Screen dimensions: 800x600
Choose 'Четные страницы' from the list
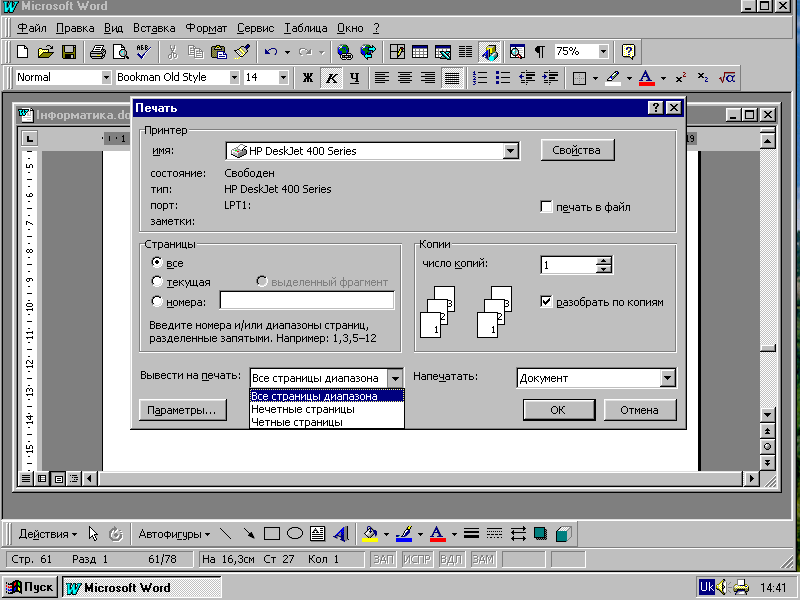click(327, 422)
